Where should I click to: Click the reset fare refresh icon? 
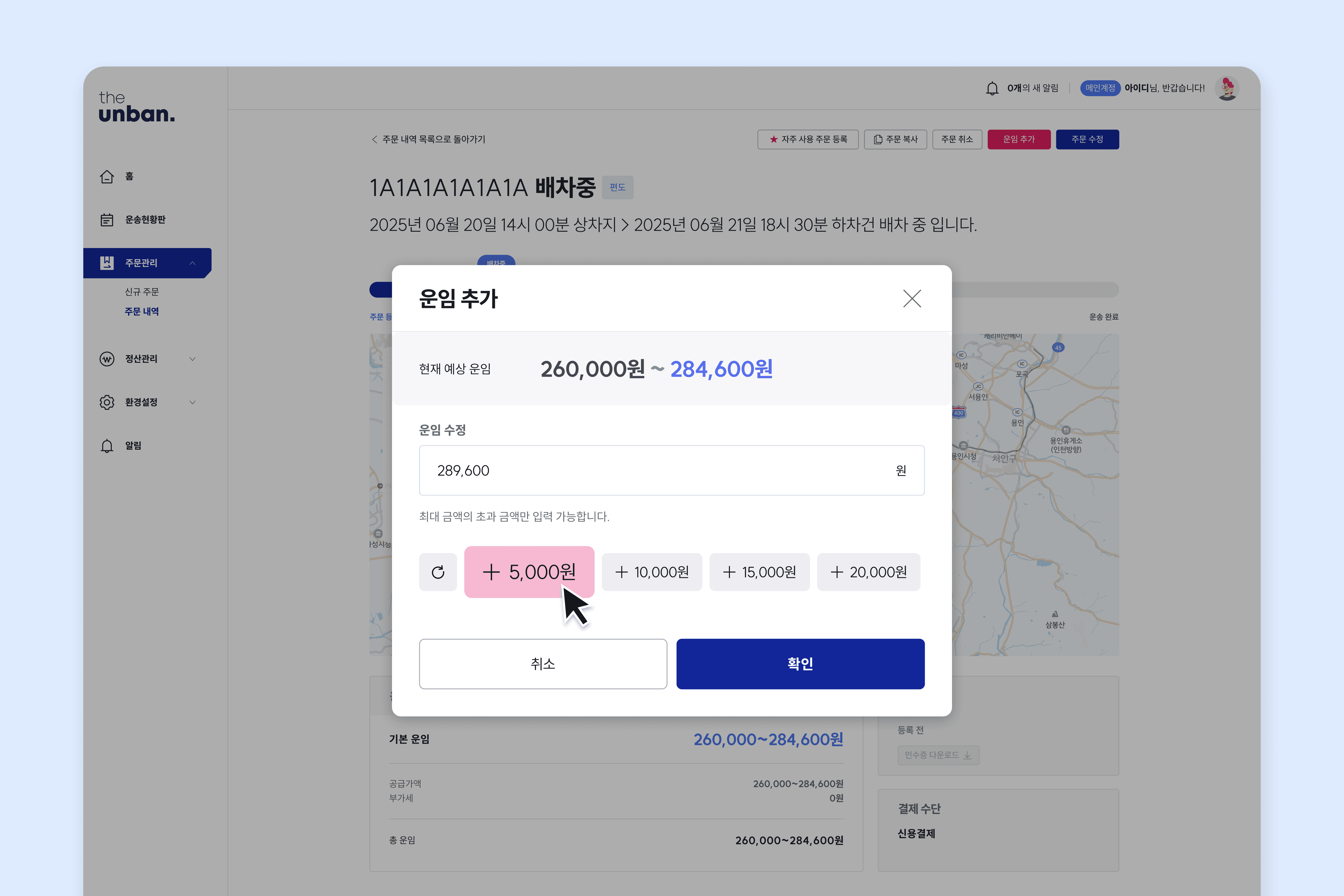438,572
